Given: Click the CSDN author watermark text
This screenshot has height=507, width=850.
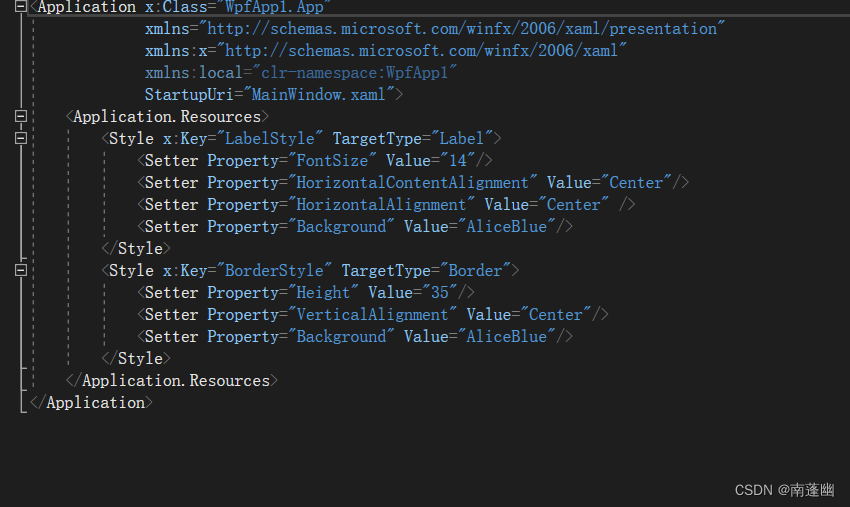Looking at the screenshot, I should pos(784,489).
